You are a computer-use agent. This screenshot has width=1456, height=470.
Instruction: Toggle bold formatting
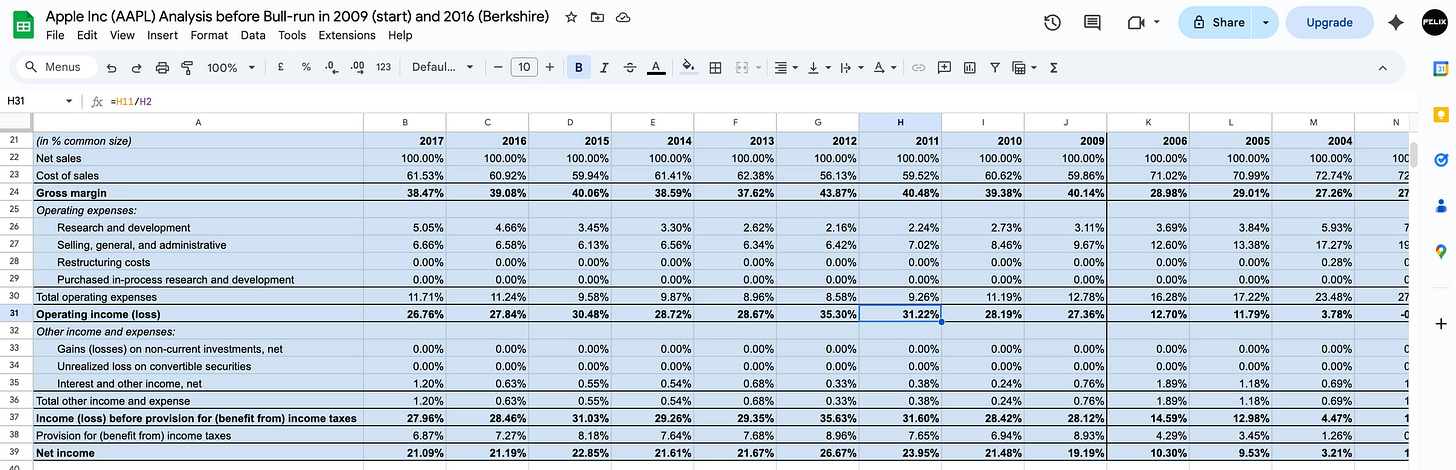tap(578, 68)
